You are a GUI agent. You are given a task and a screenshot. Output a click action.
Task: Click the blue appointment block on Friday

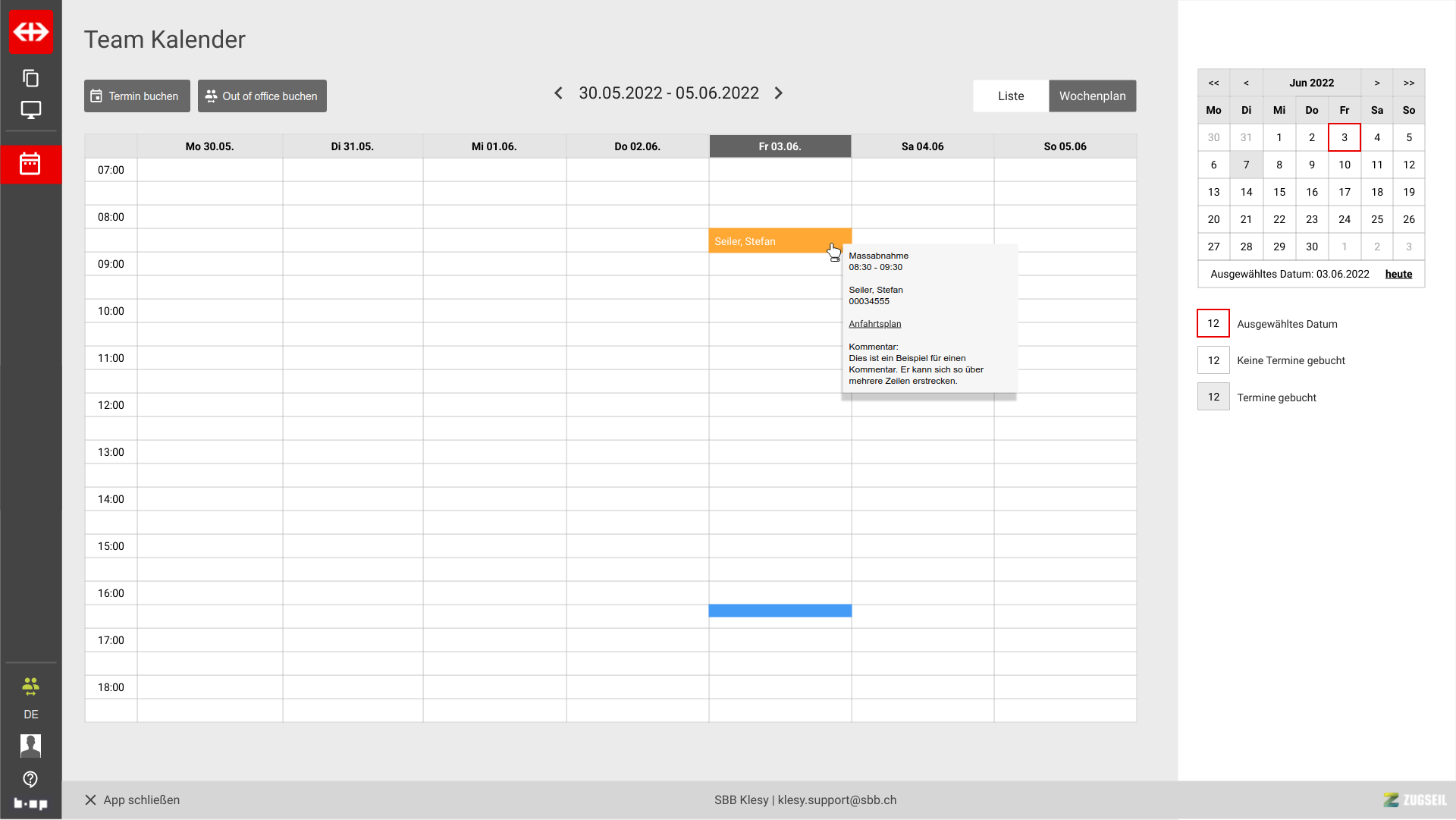[780, 611]
